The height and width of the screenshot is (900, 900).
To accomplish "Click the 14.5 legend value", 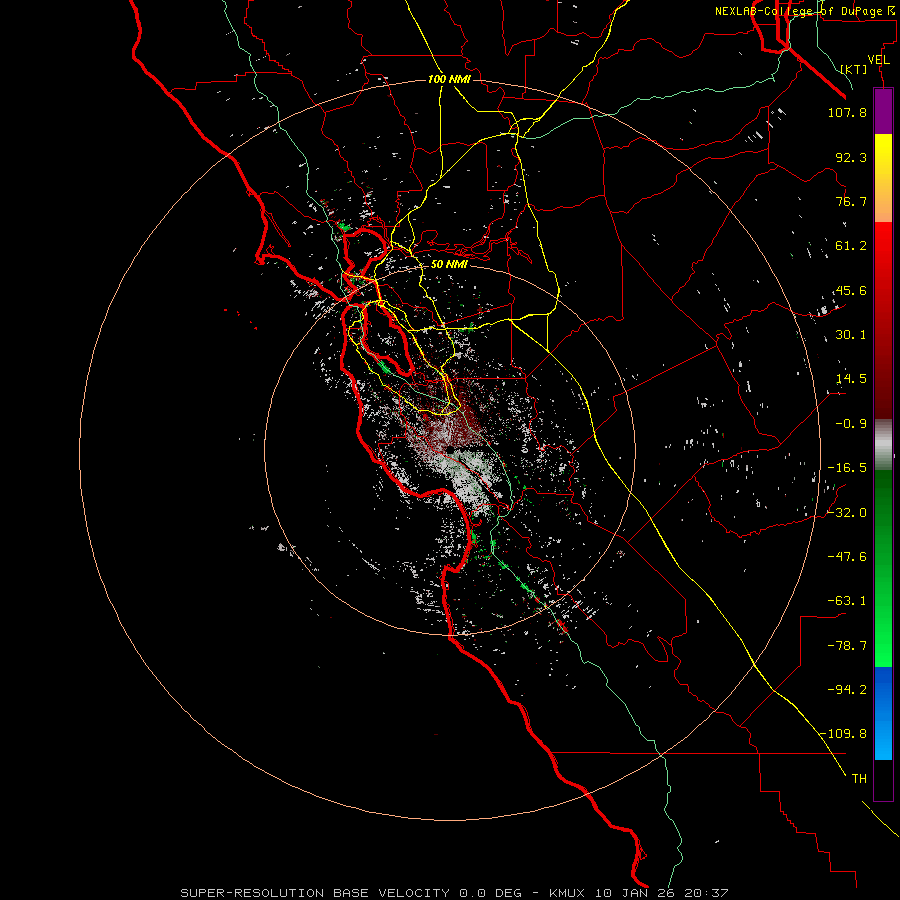I will tap(851, 379).
